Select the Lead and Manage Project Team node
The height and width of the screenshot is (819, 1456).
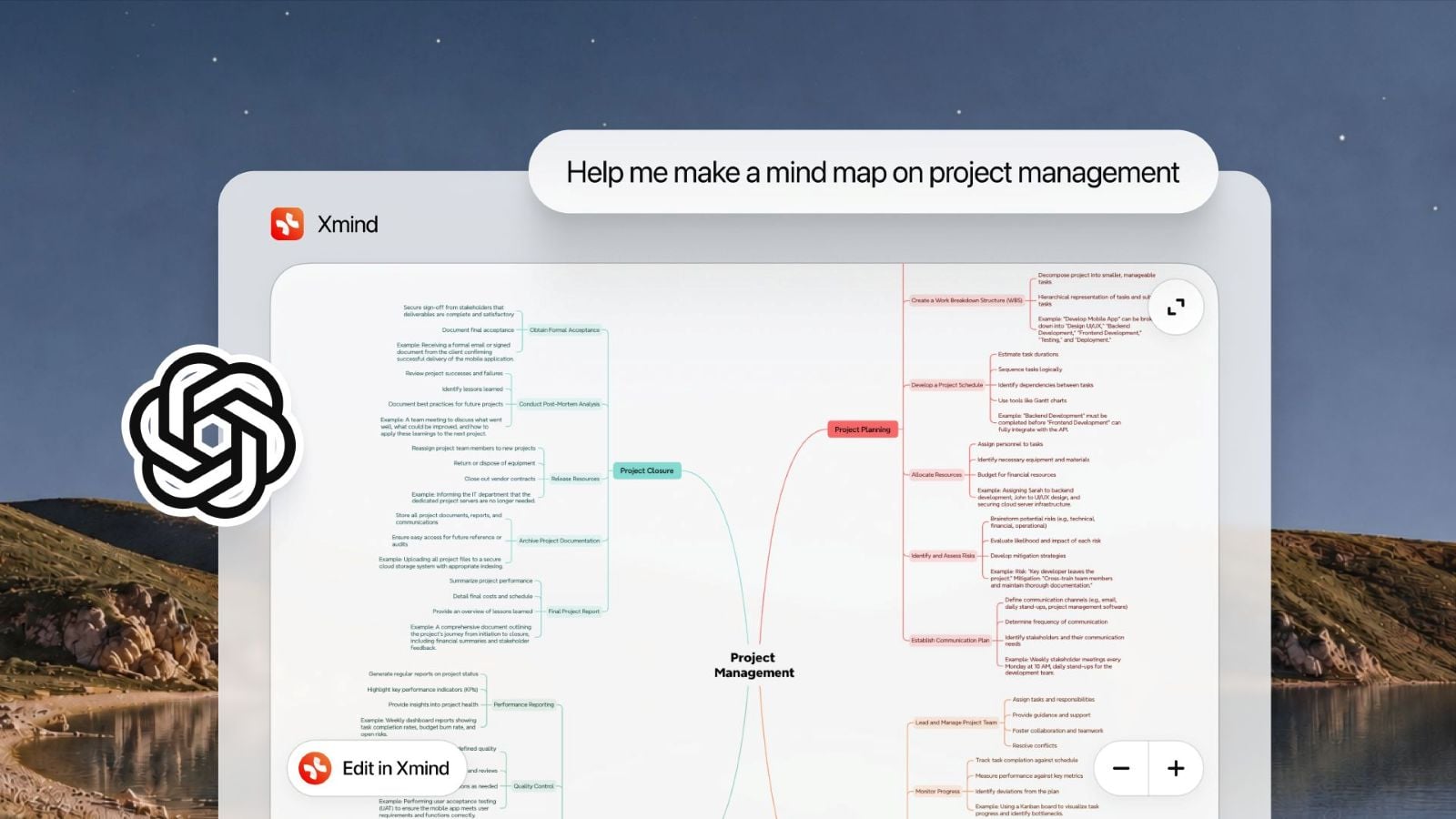[956, 723]
